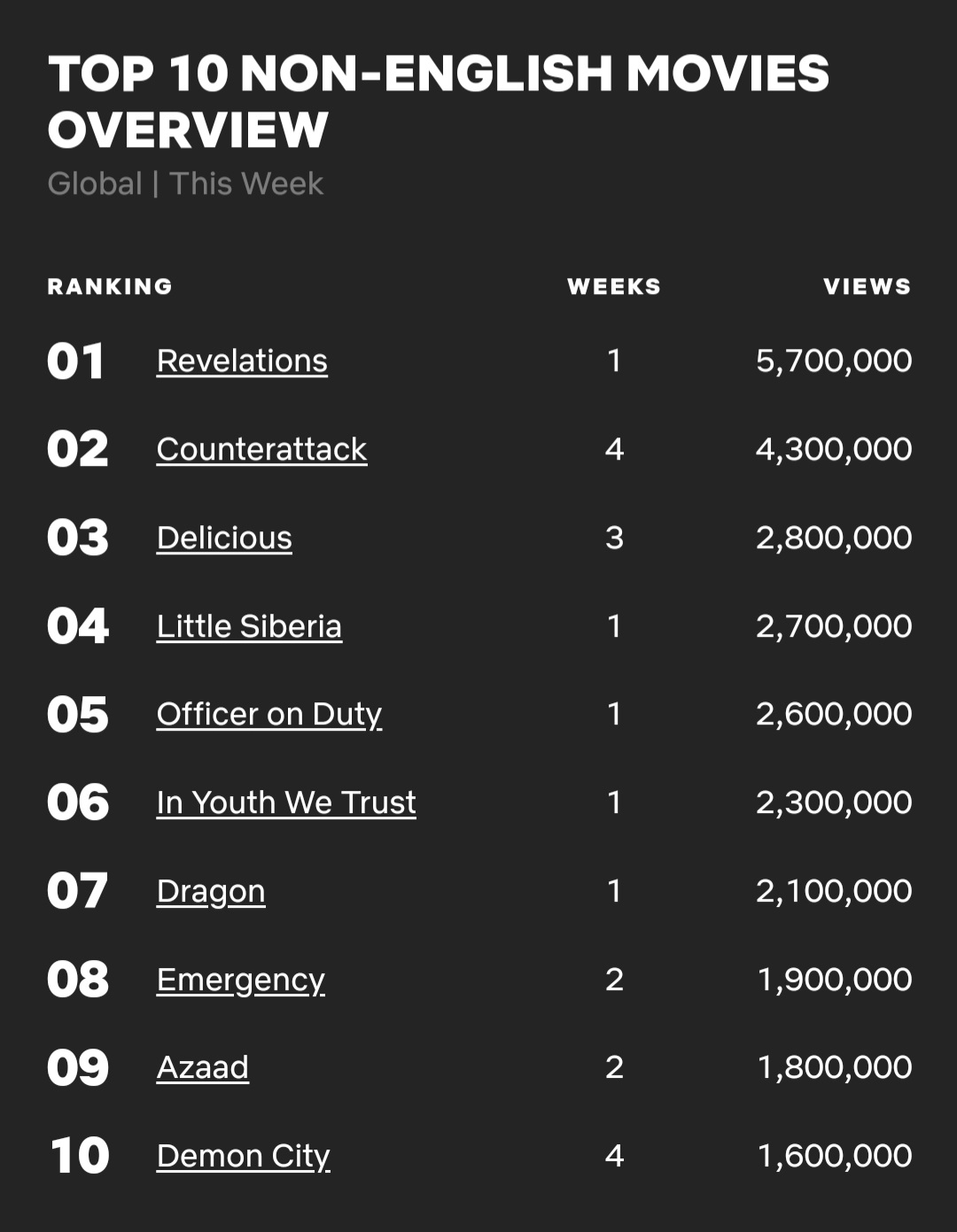This screenshot has height=1232, width=957.
Task: Select the Azaad title link
Action: pos(203,1067)
